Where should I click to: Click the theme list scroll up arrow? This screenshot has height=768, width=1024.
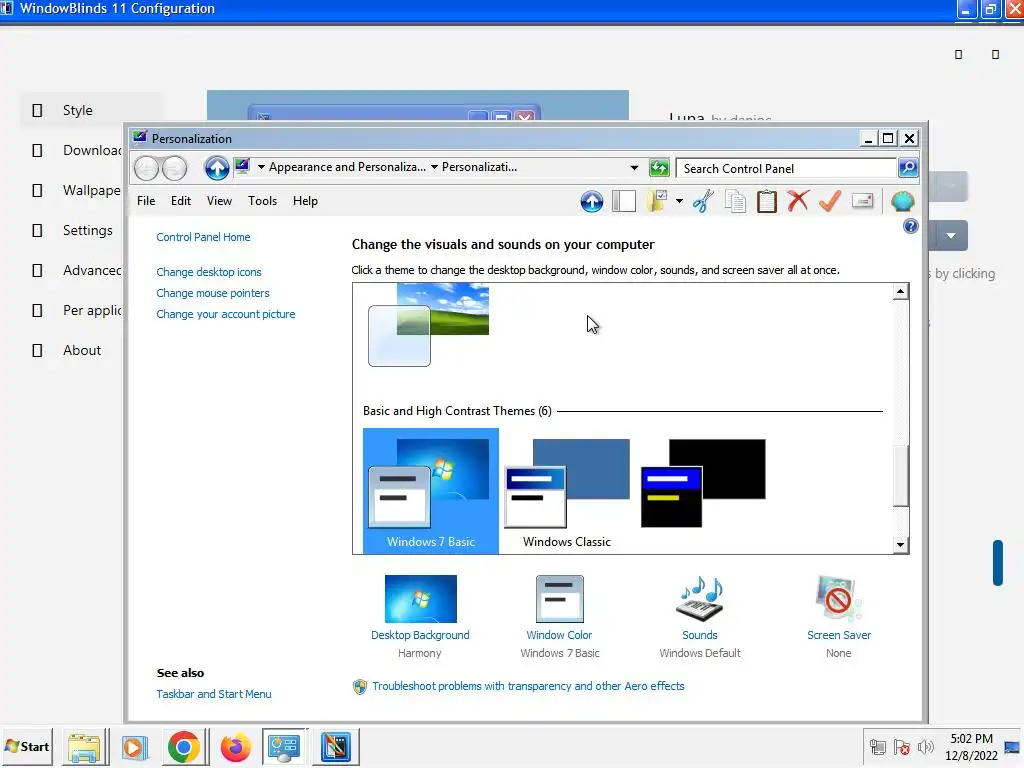(901, 291)
